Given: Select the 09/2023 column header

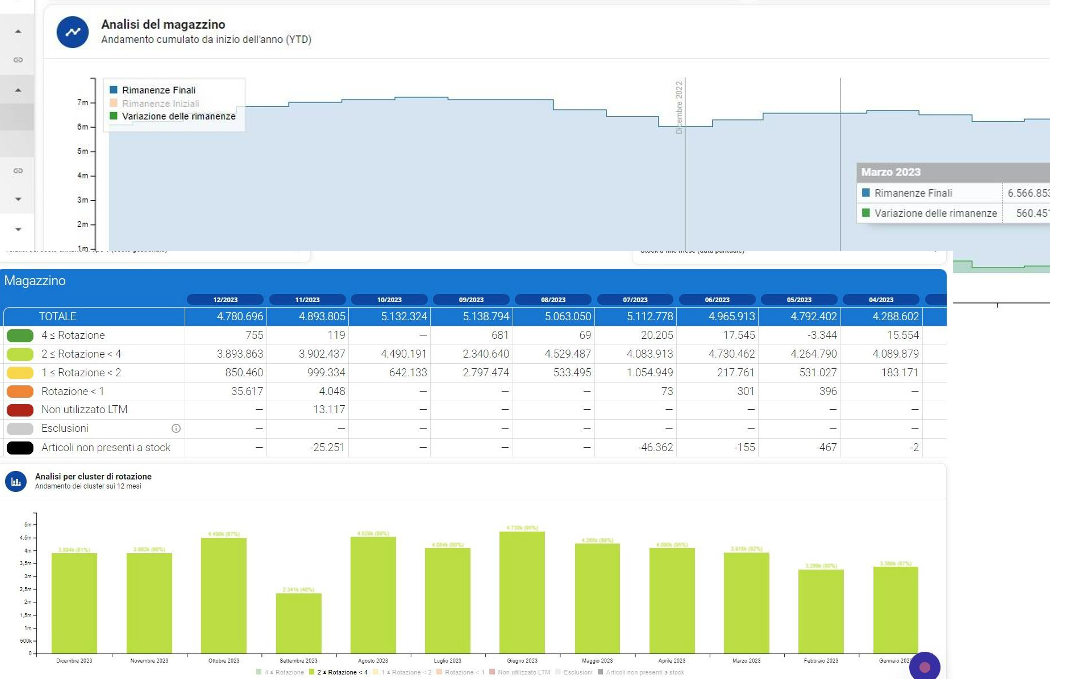Looking at the screenshot, I should 471,299.
